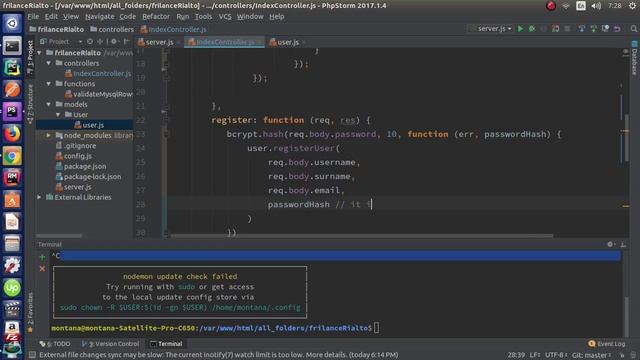
Task: Collapse the frilanceRialto root folder
Action: point(40,53)
